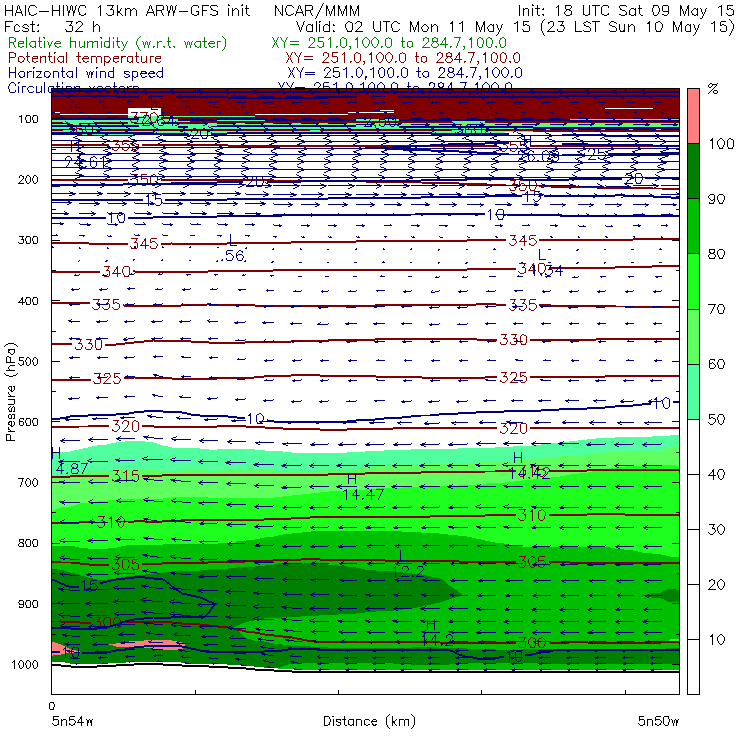The height and width of the screenshot is (740, 740).
Task: Click the darkest green color bar segment between 90 and 100
Action: click(x=693, y=171)
